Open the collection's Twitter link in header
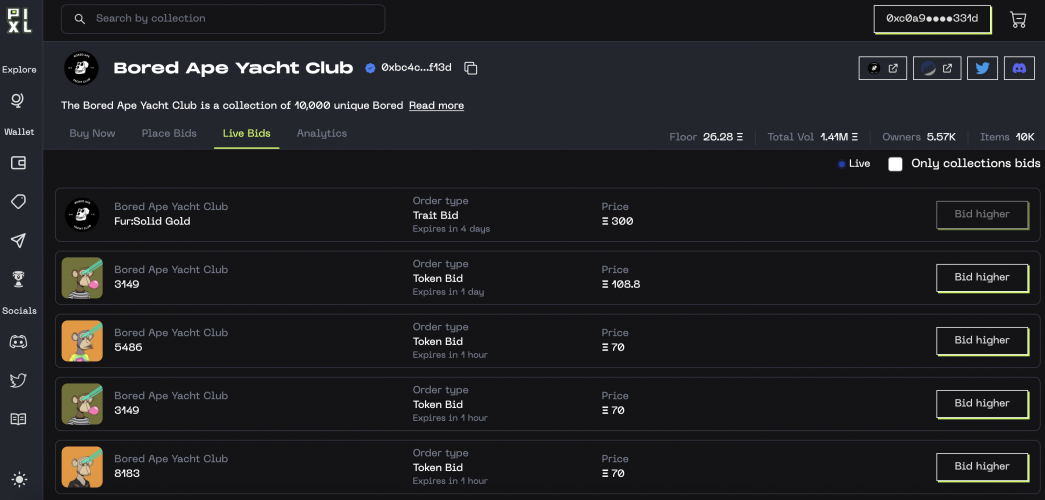This screenshot has height=500, width=1045. tap(982, 68)
